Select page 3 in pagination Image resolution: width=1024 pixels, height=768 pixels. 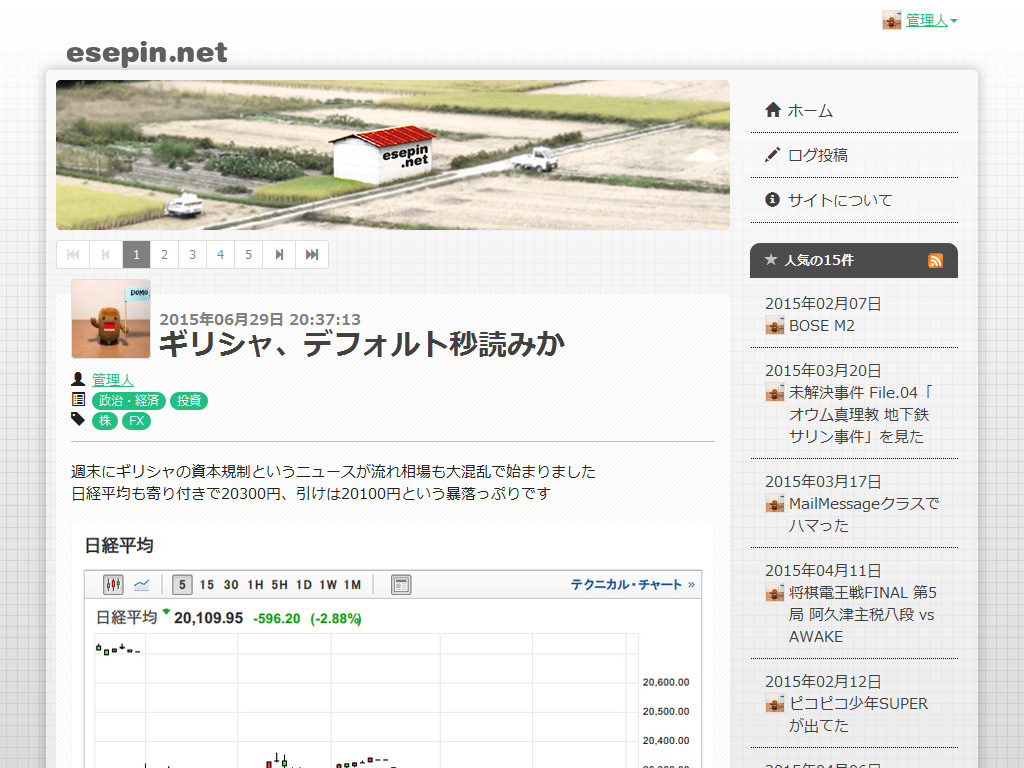point(193,255)
